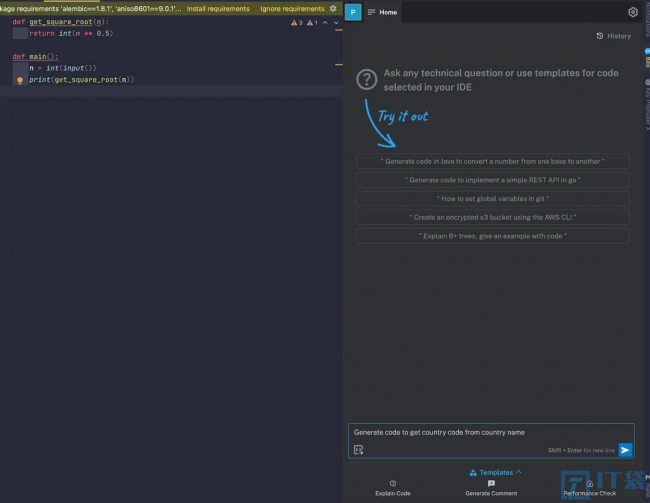Open requirements banner gear settings
The width and height of the screenshot is (650, 503).
coord(333,8)
